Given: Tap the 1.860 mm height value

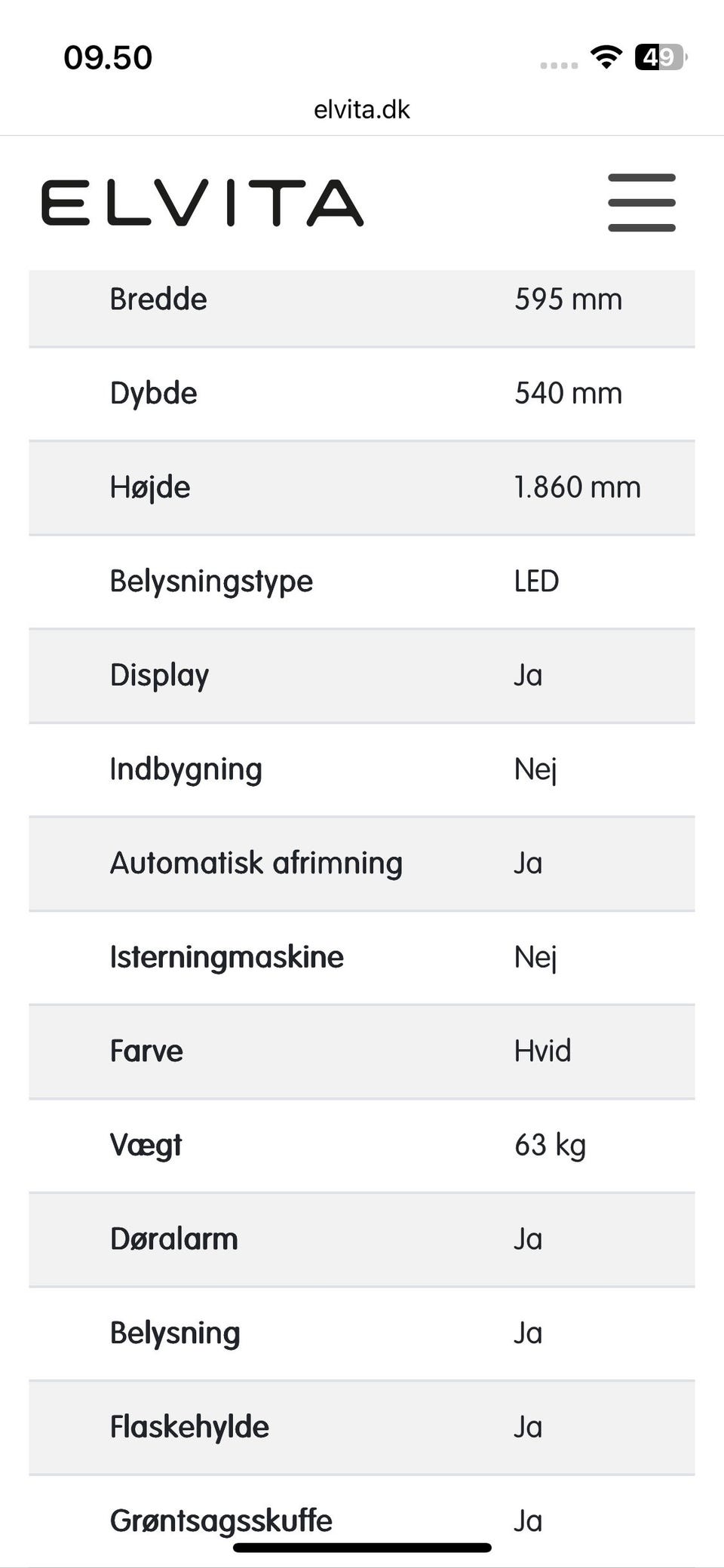Looking at the screenshot, I should click(x=577, y=487).
